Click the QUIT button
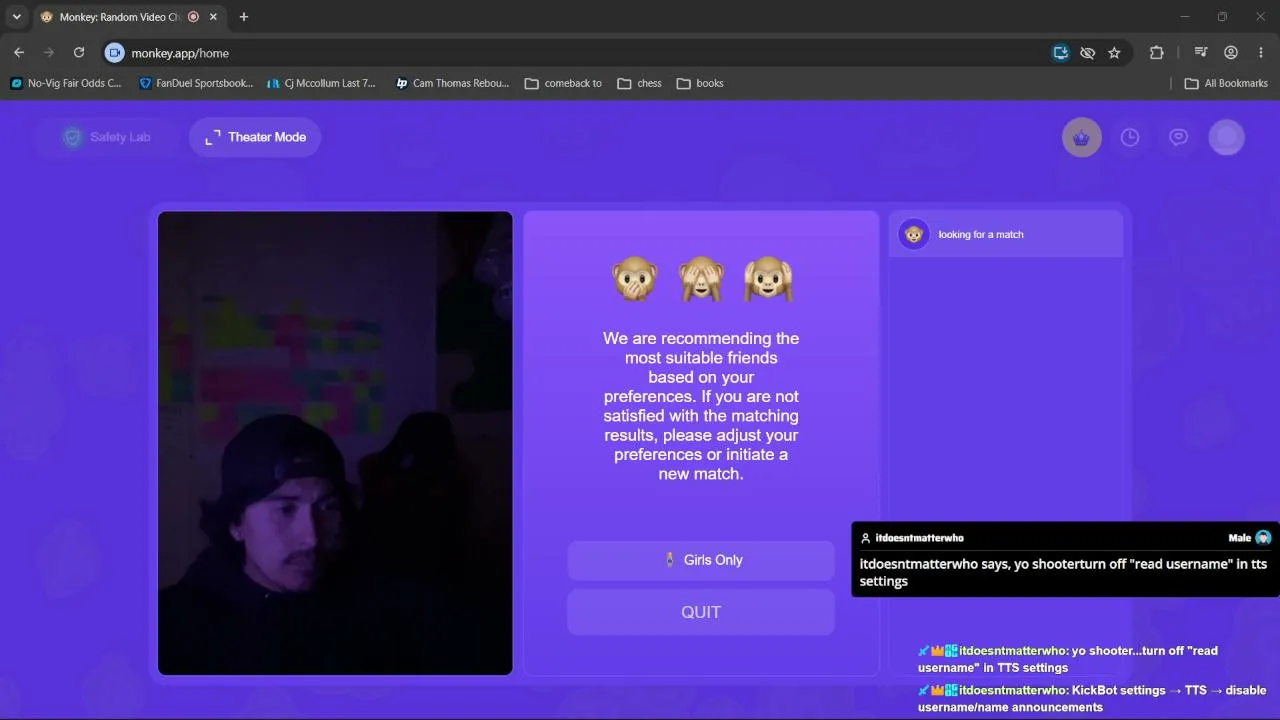 pyautogui.click(x=701, y=612)
